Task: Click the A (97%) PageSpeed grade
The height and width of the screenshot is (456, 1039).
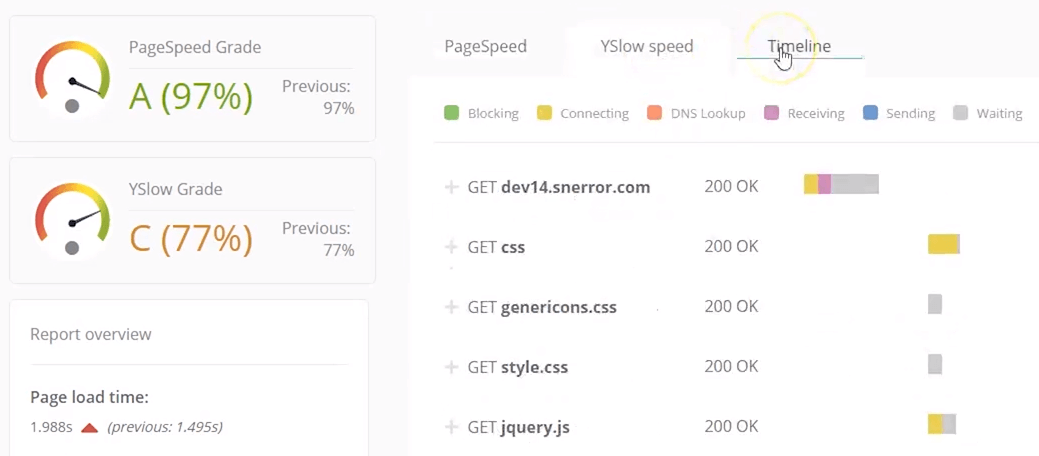Action: tap(191, 96)
